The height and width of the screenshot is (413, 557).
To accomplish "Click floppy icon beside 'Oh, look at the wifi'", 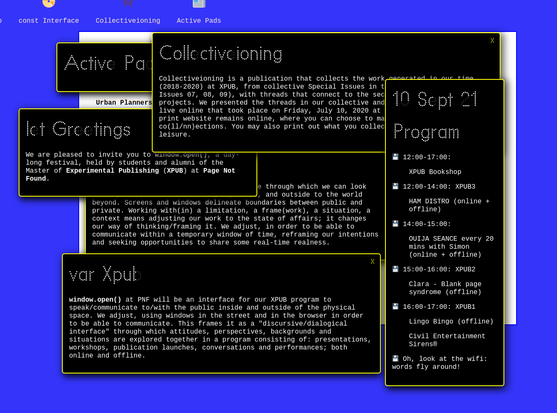I will point(395,358).
